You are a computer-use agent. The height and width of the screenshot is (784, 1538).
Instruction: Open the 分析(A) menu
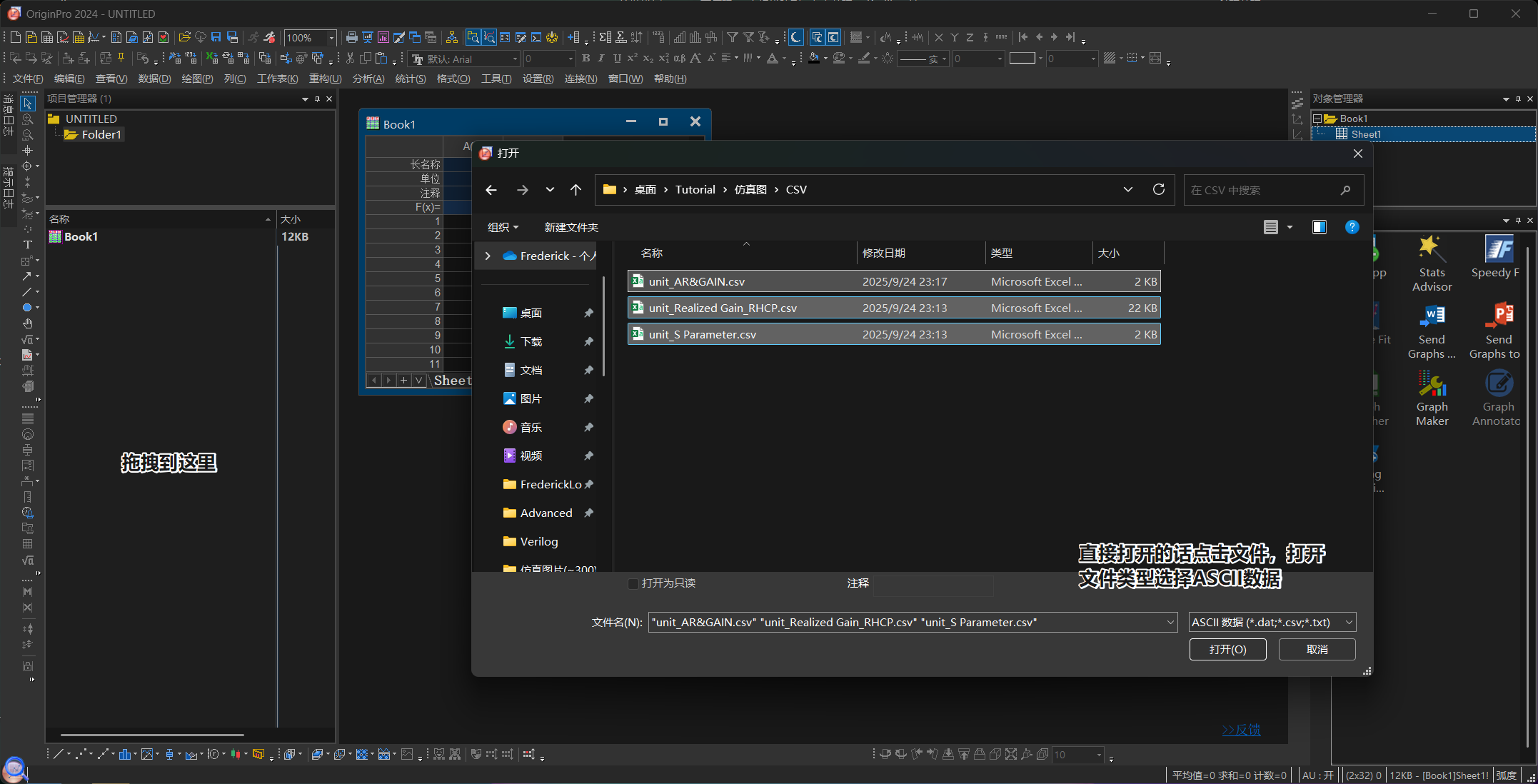[x=368, y=79]
